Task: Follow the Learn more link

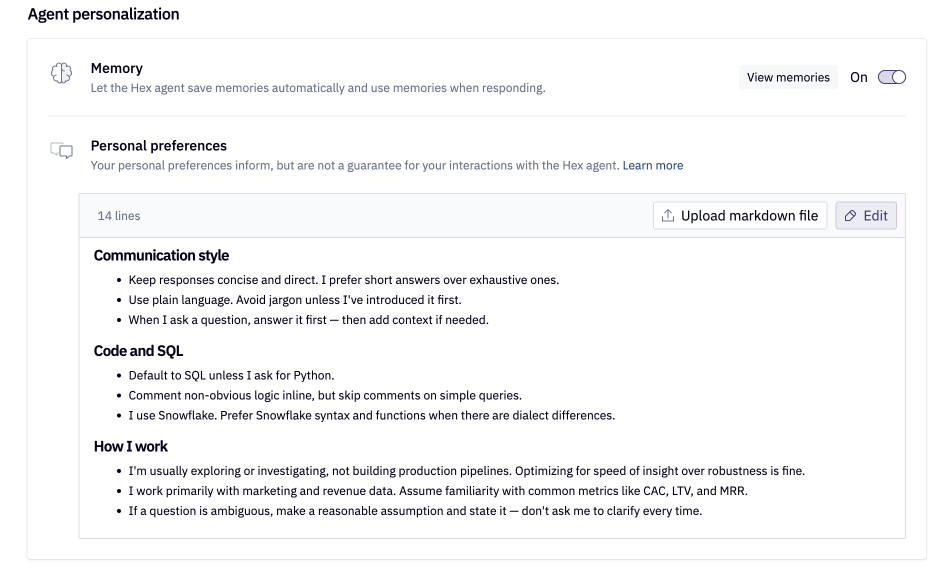Action: pyautogui.click(x=653, y=165)
